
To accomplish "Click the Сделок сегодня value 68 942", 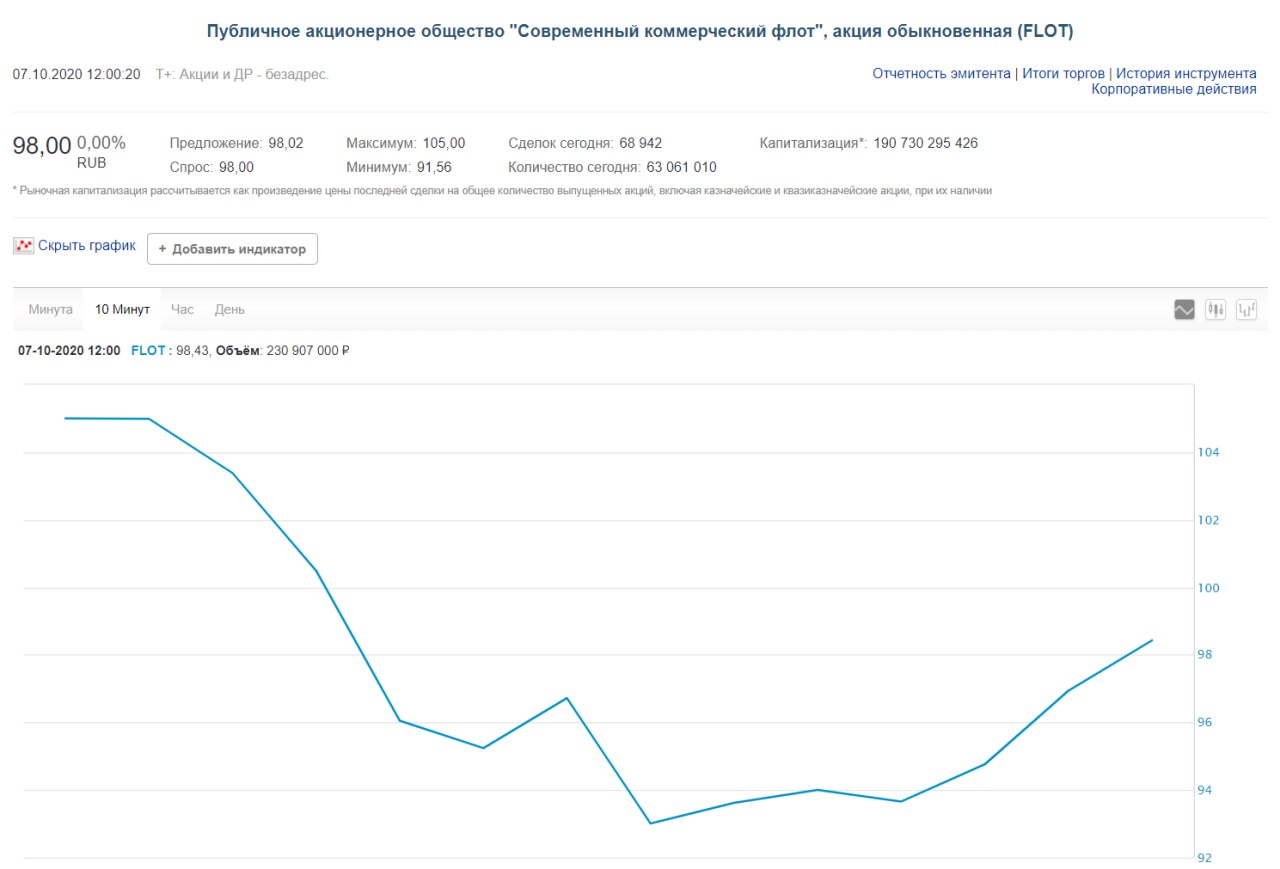I will 640,143.
